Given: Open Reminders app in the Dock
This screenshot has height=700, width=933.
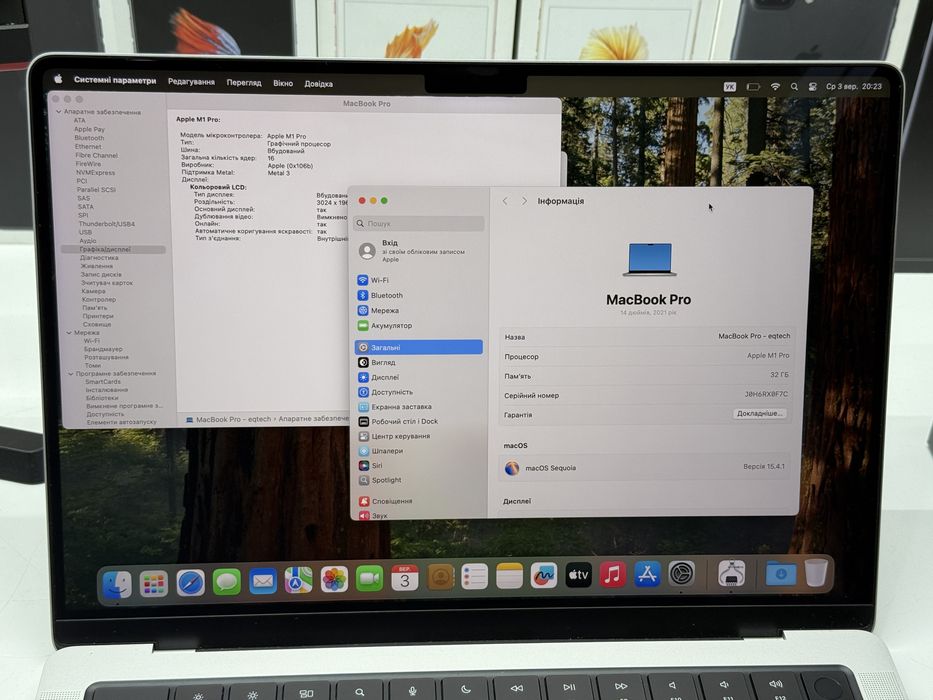Looking at the screenshot, I should point(475,577).
